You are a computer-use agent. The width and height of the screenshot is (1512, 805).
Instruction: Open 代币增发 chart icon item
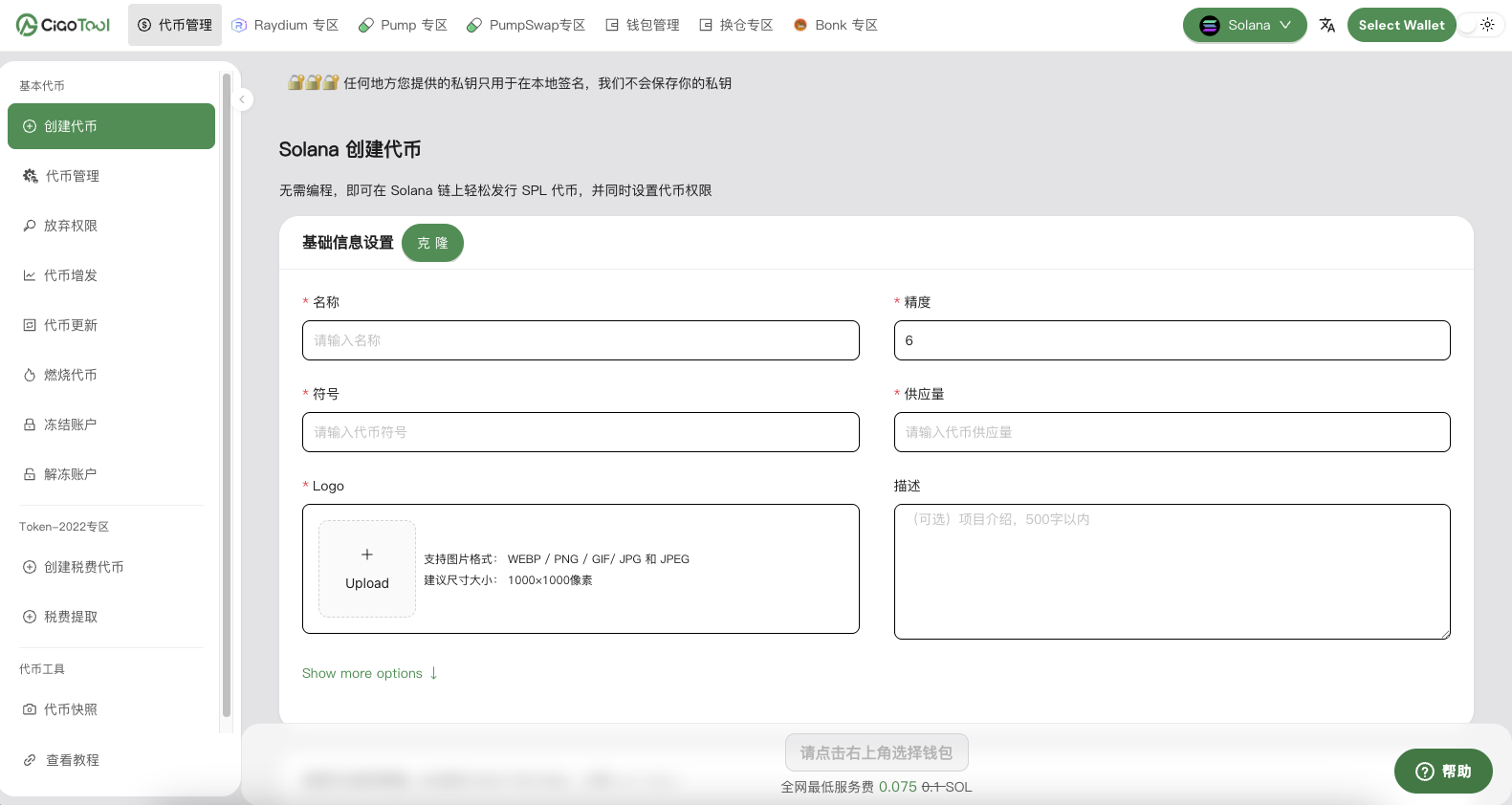[x=71, y=275]
